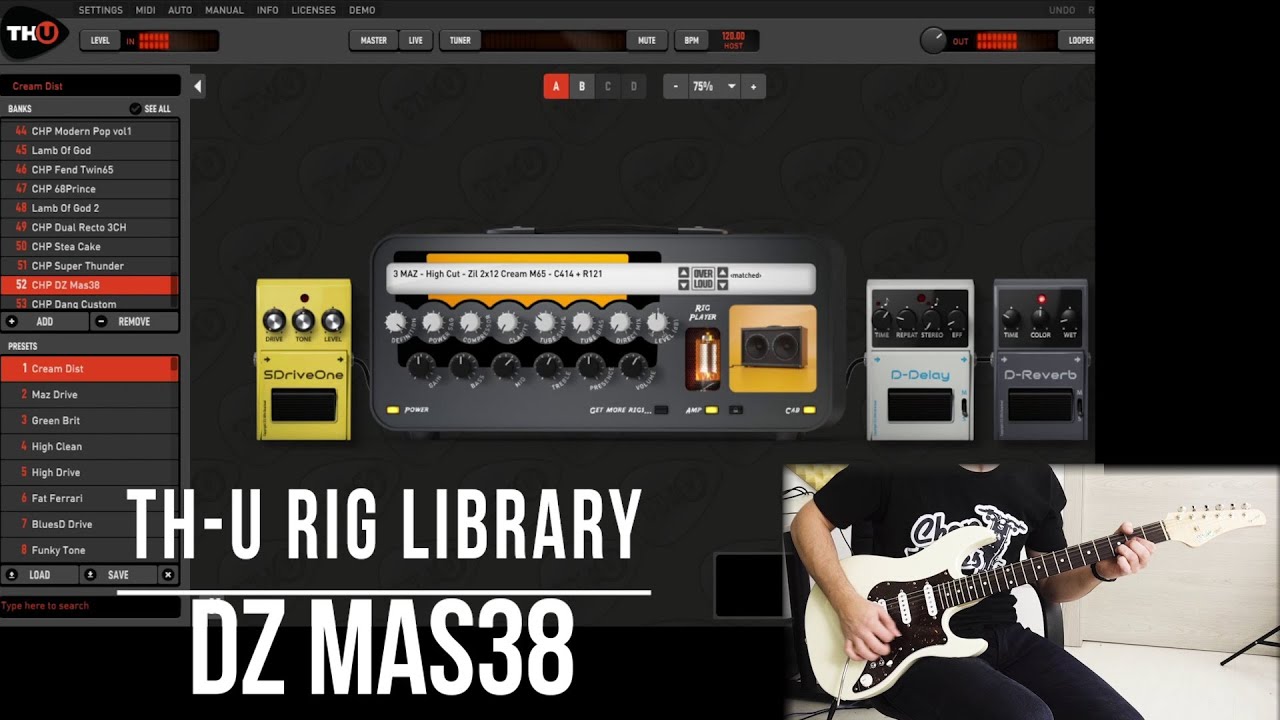Image resolution: width=1280 pixels, height=720 pixels.
Task: Toggle the AMP LED switch
Action: (x=711, y=410)
